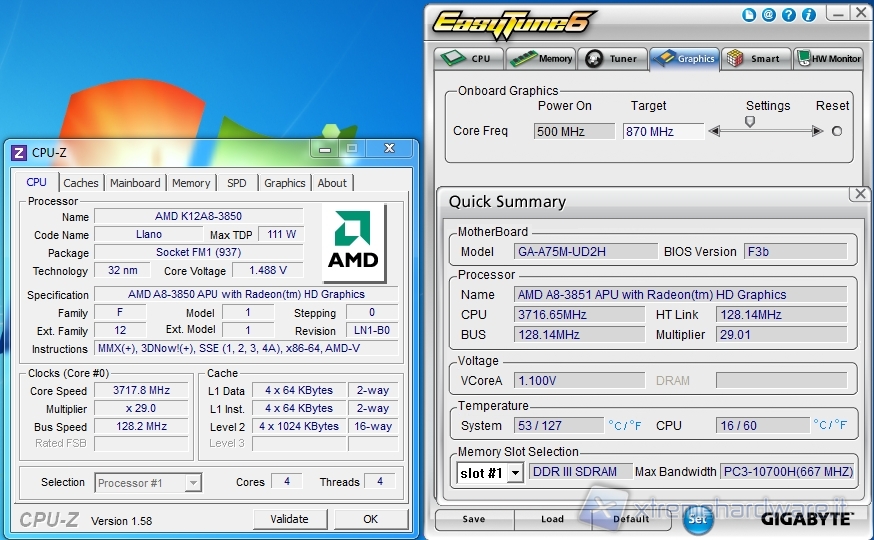This screenshot has width=874, height=540.
Task: Click the slider's right arrow to increase Core Freq
Action: tap(818, 131)
